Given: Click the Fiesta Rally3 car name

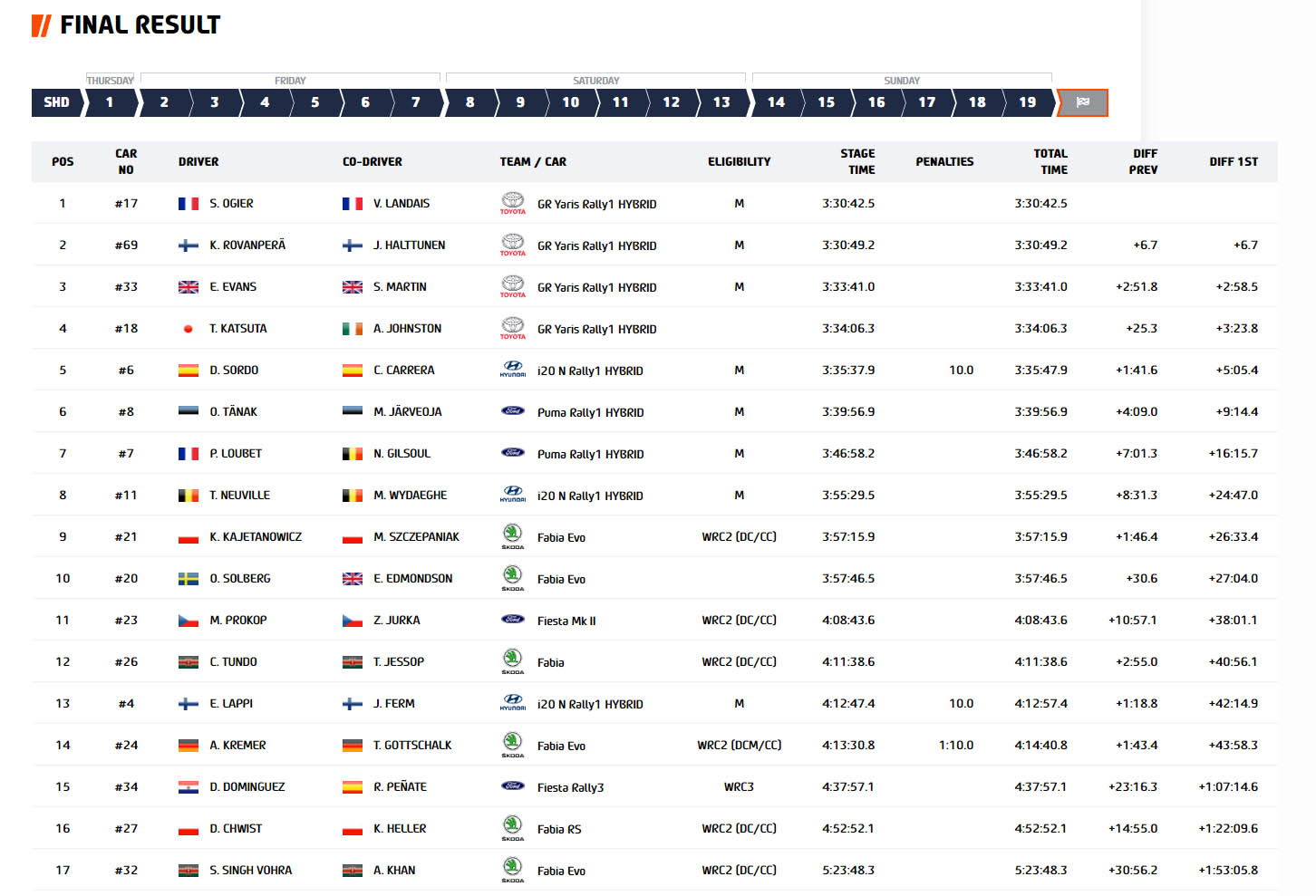Looking at the screenshot, I should (571, 788).
